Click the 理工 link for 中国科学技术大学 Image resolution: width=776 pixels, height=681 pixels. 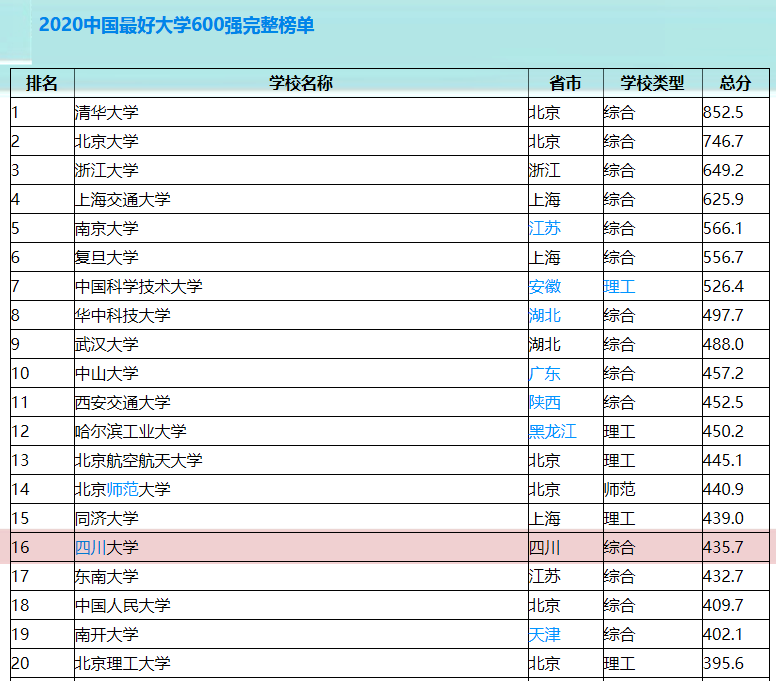(619, 287)
